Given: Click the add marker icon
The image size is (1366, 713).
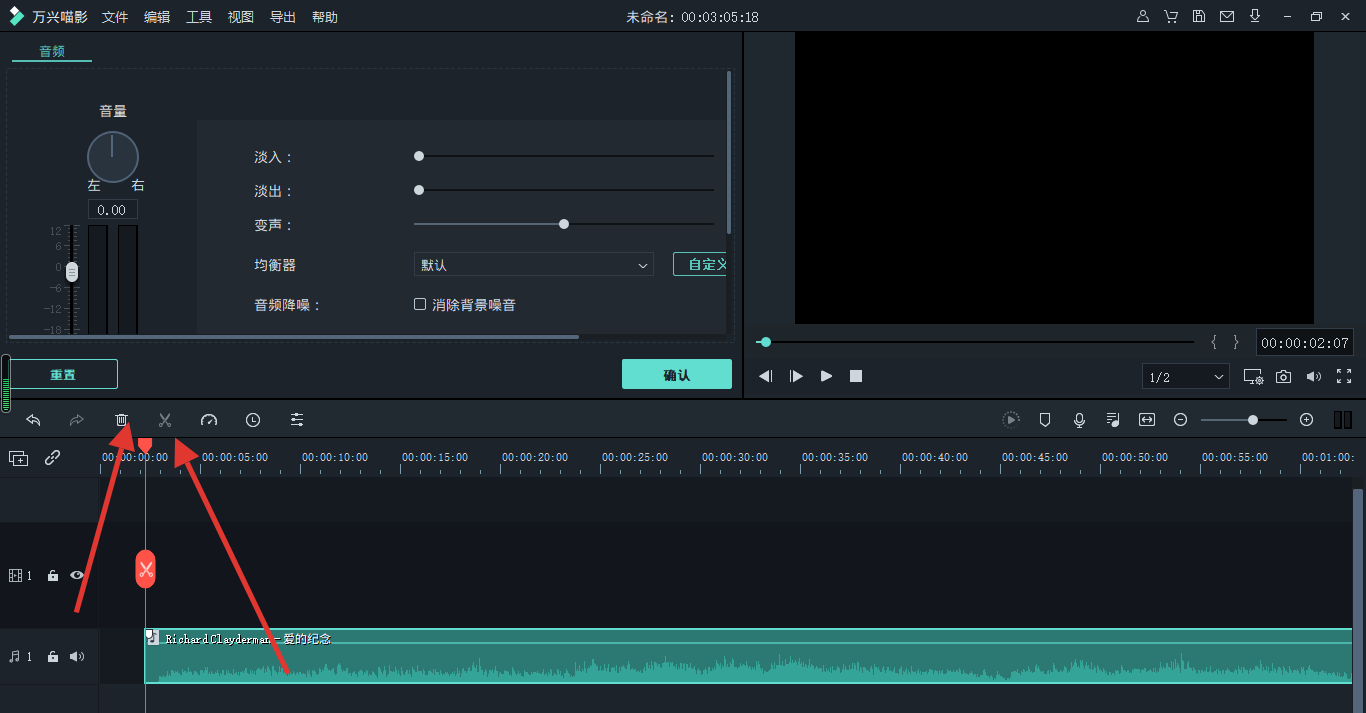Looking at the screenshot, I should [1045, 420].
